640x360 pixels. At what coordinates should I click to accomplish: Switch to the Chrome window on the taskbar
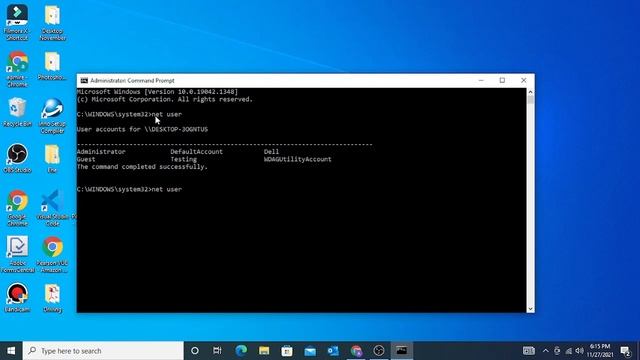[x=356, y=351]
